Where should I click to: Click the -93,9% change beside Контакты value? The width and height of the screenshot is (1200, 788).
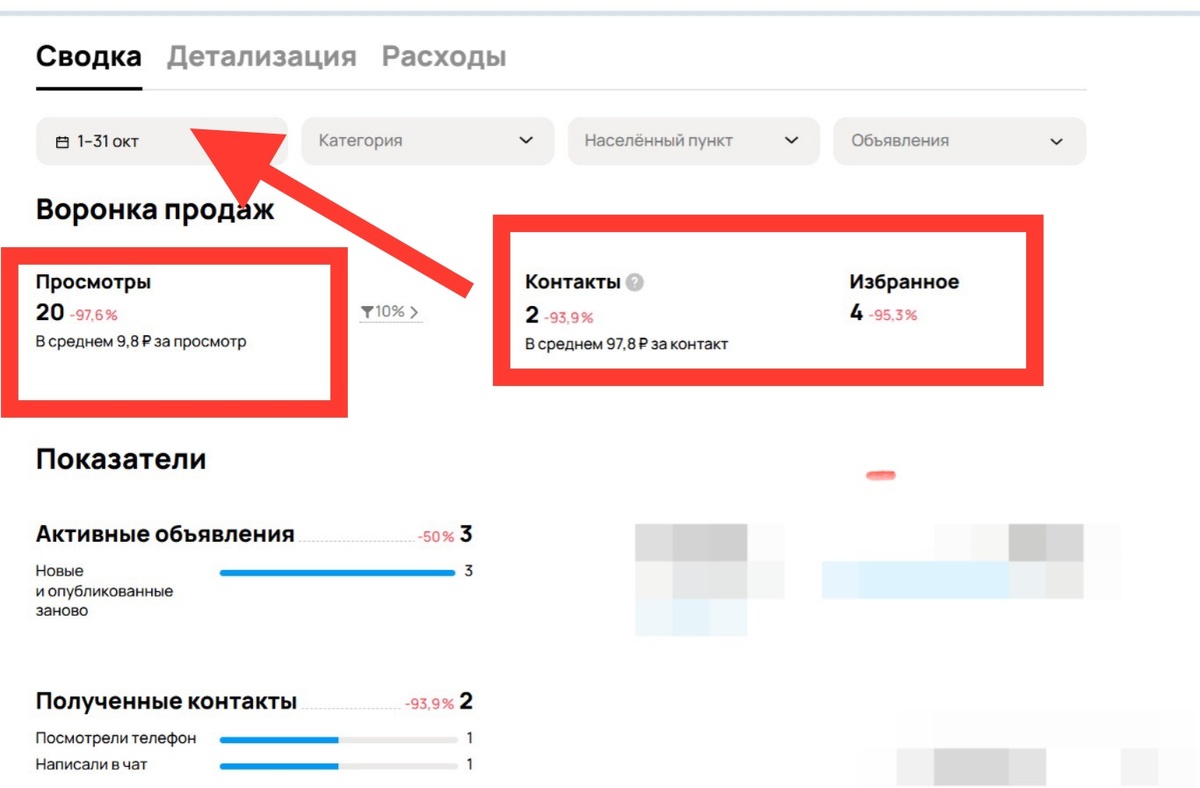point(569,318)
